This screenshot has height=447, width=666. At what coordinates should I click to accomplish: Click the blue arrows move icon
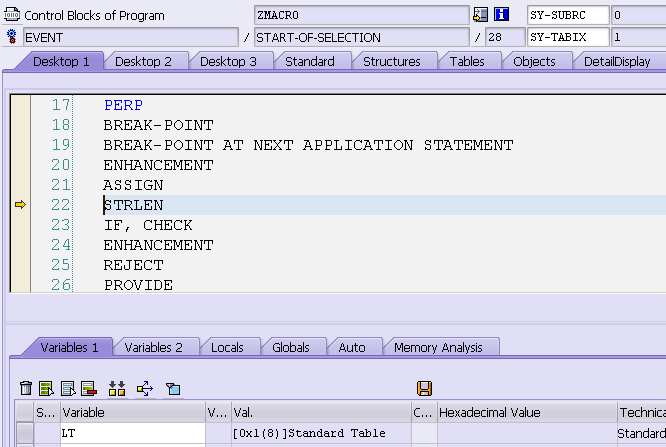(145, 388)
